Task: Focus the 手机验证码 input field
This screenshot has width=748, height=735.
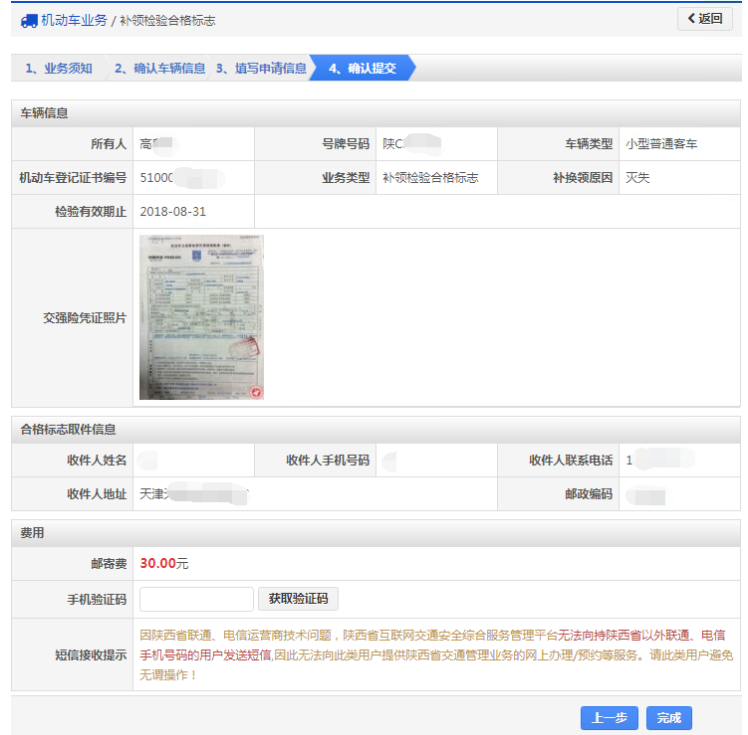Action: (x=196, y=599)
